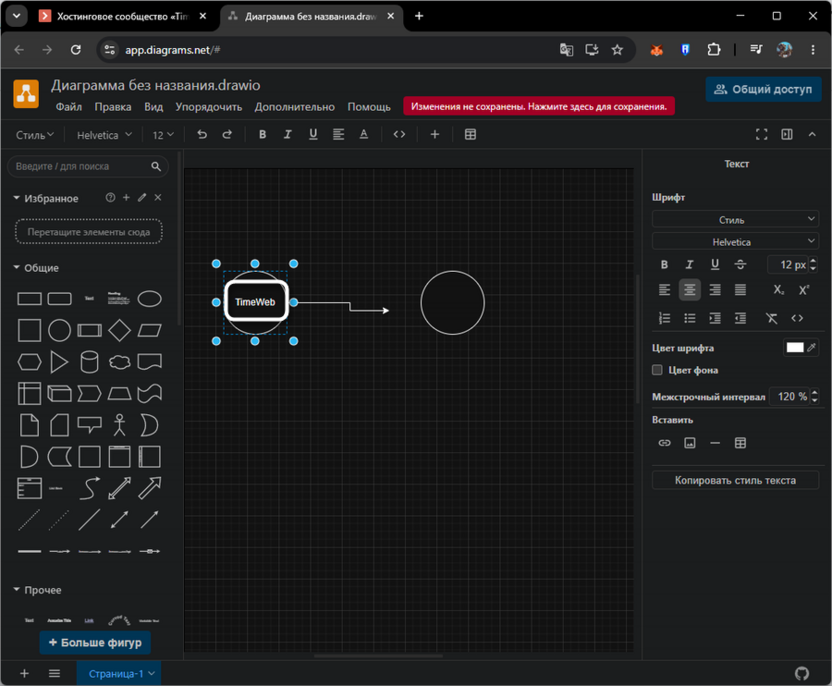The image size is (832, 686).
Task: Click the Общий доступ button
Action: click(x=763, y=89)
